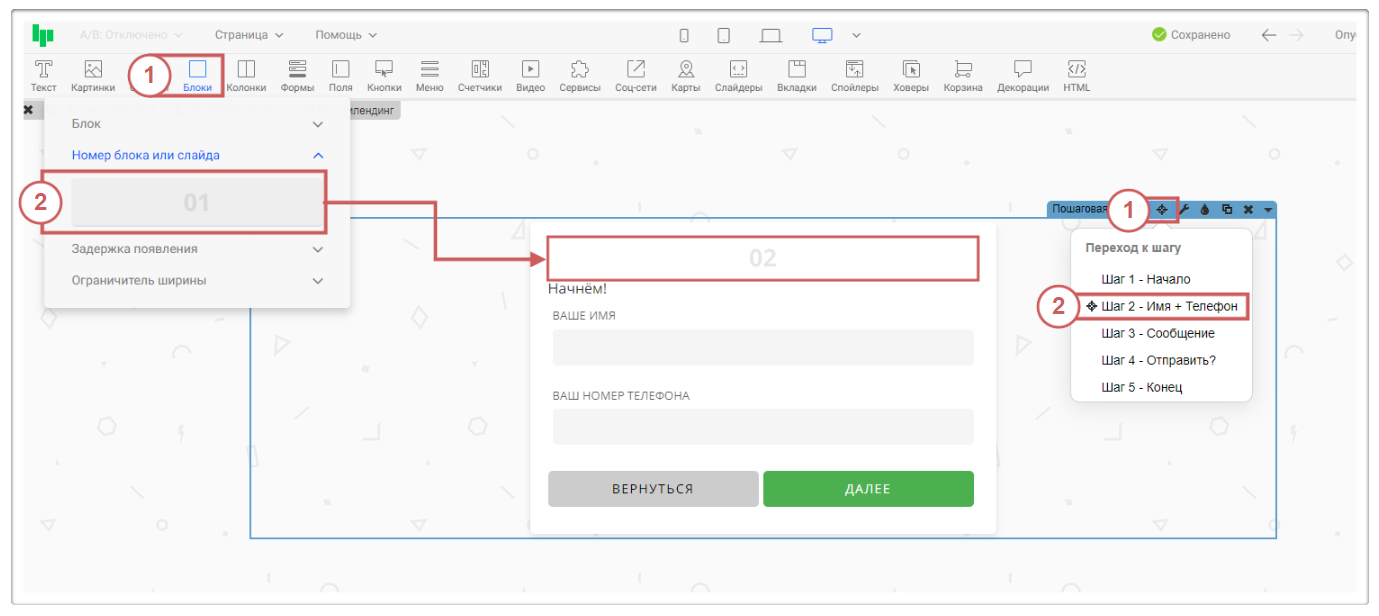This screenshot has height=616, width=1379.
Task: Select the Корзина cart icon
Action: pyautogui.click(x=962, y=75)
